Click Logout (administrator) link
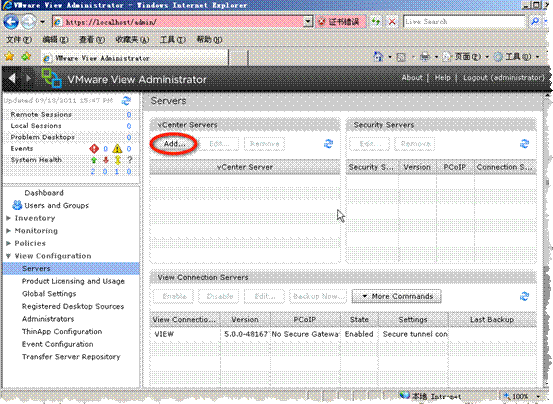This screenshot has width=553, height=404. click(x=504, y=78)
